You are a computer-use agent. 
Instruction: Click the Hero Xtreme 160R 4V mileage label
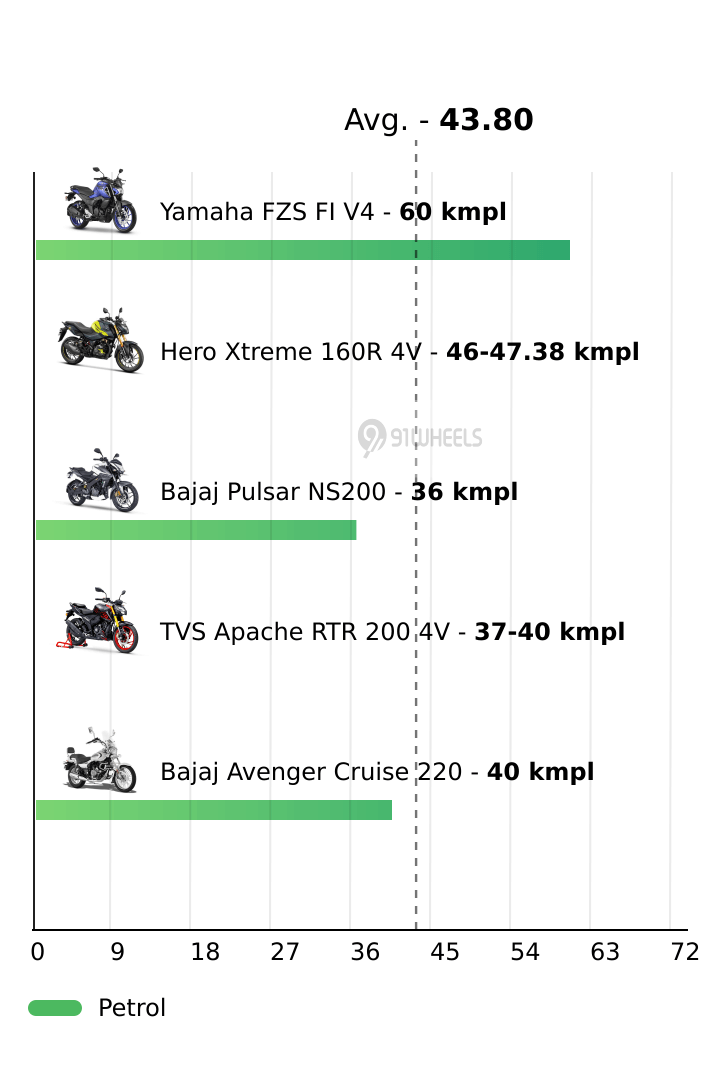[399, 352]
